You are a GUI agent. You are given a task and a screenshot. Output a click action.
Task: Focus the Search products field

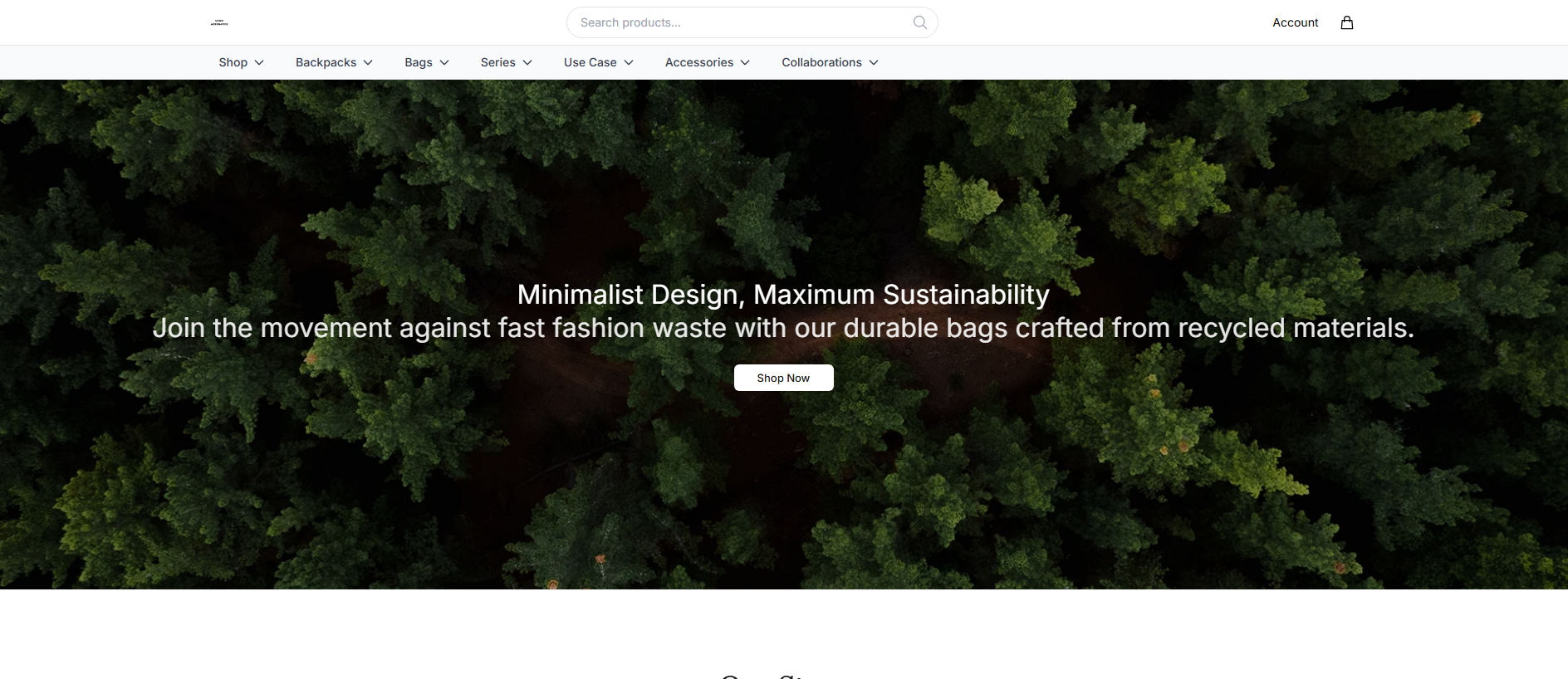click(x=752, y=22)
